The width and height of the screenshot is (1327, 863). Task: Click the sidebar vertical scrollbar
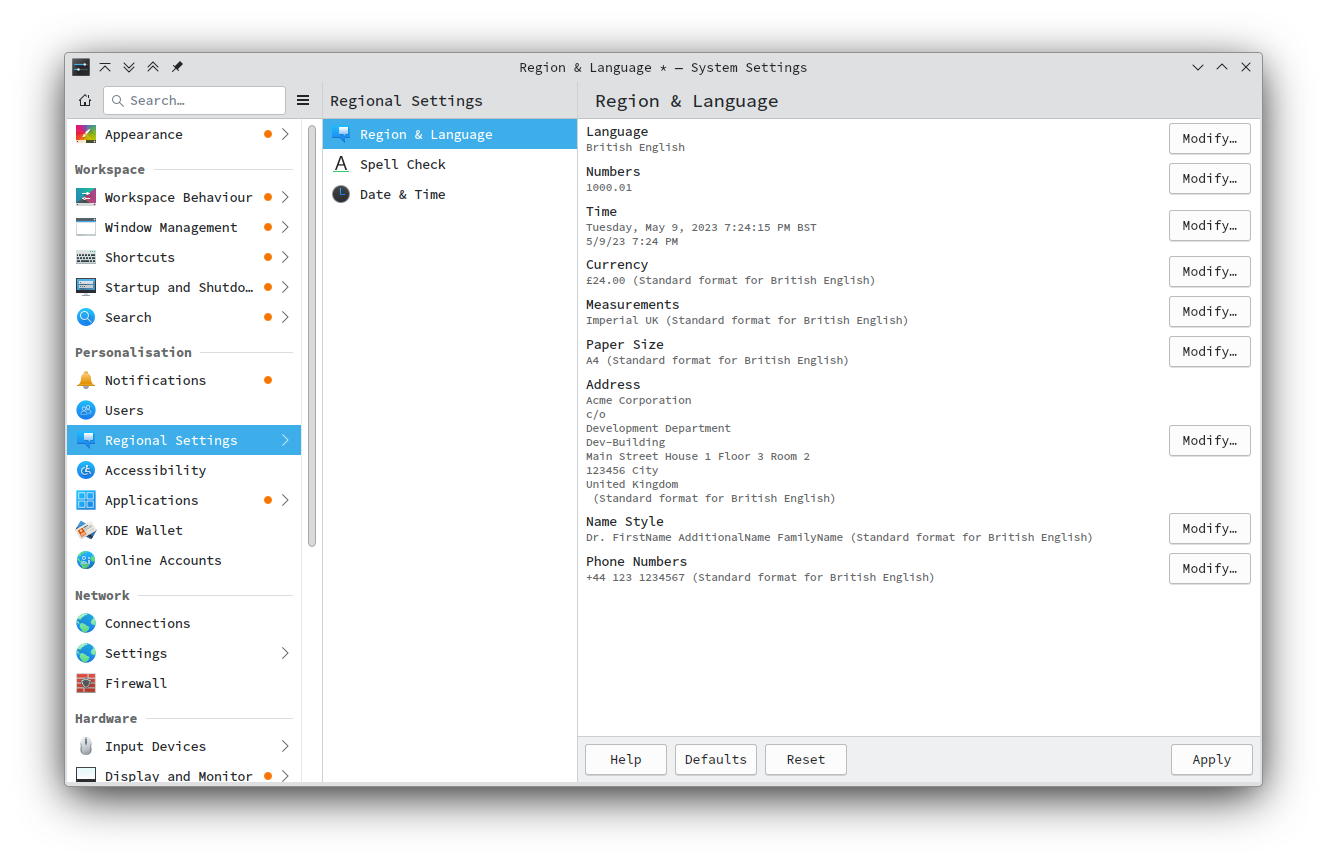[312, 335]
